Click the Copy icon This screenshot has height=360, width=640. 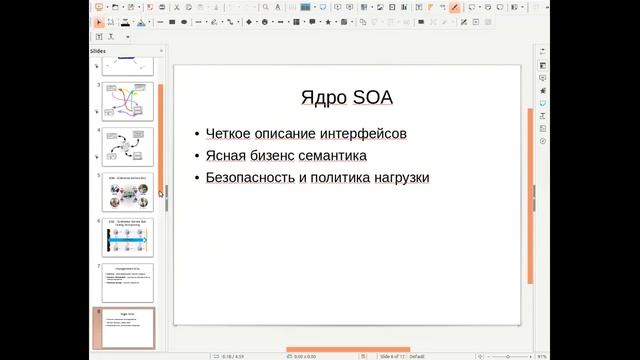pyautogui.click(x=189, y=7)
